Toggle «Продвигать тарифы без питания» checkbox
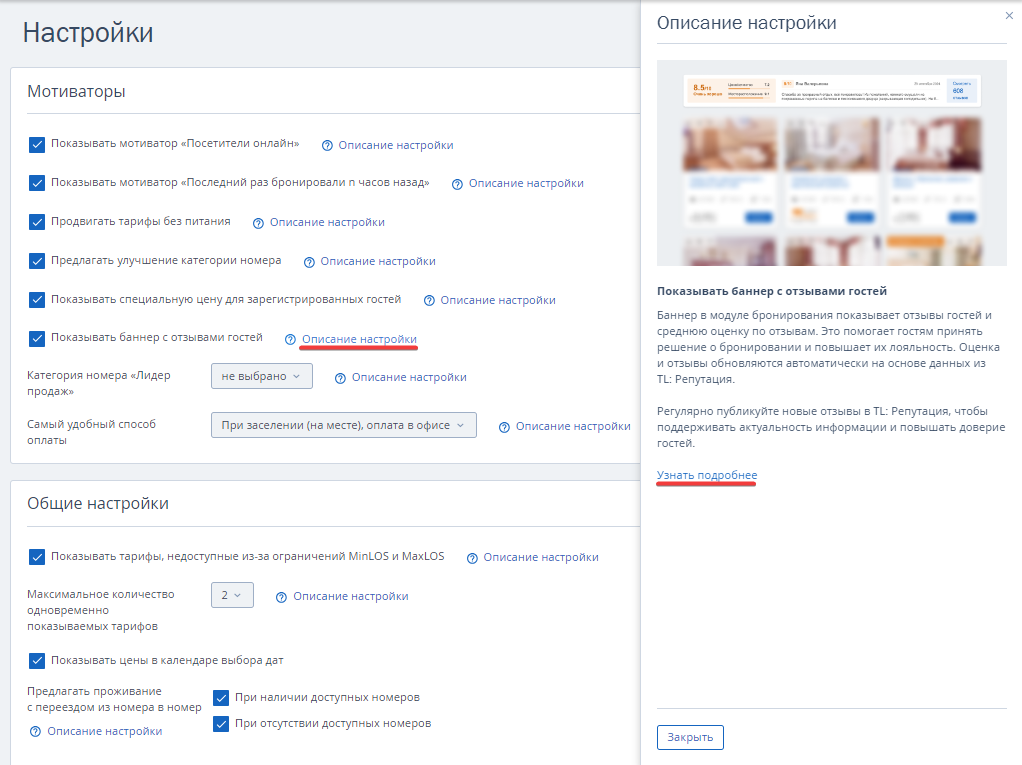1022x765 pixels. (37, 222)
